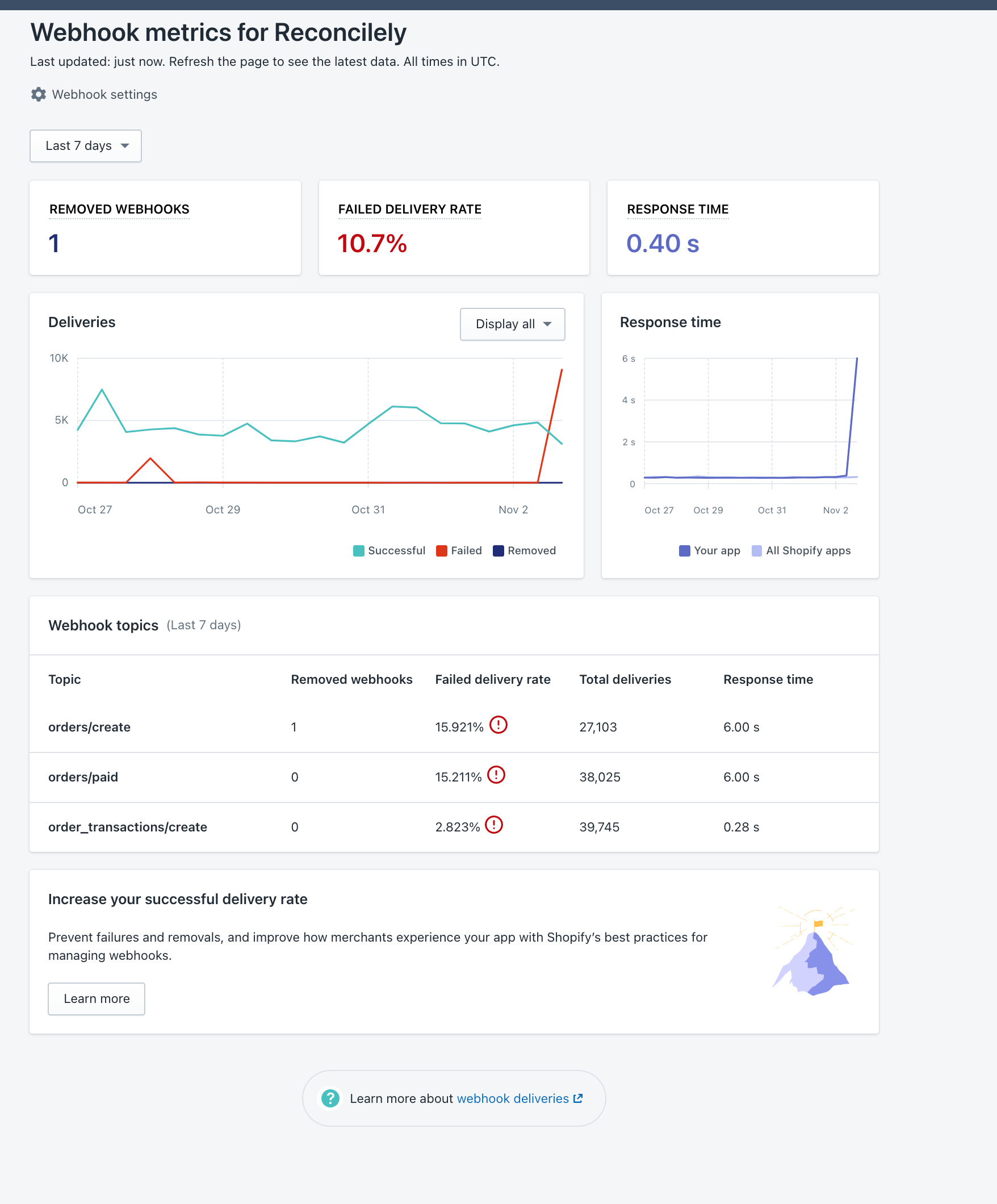Click warning icon on order_transactions/create row

click(493, 825)
